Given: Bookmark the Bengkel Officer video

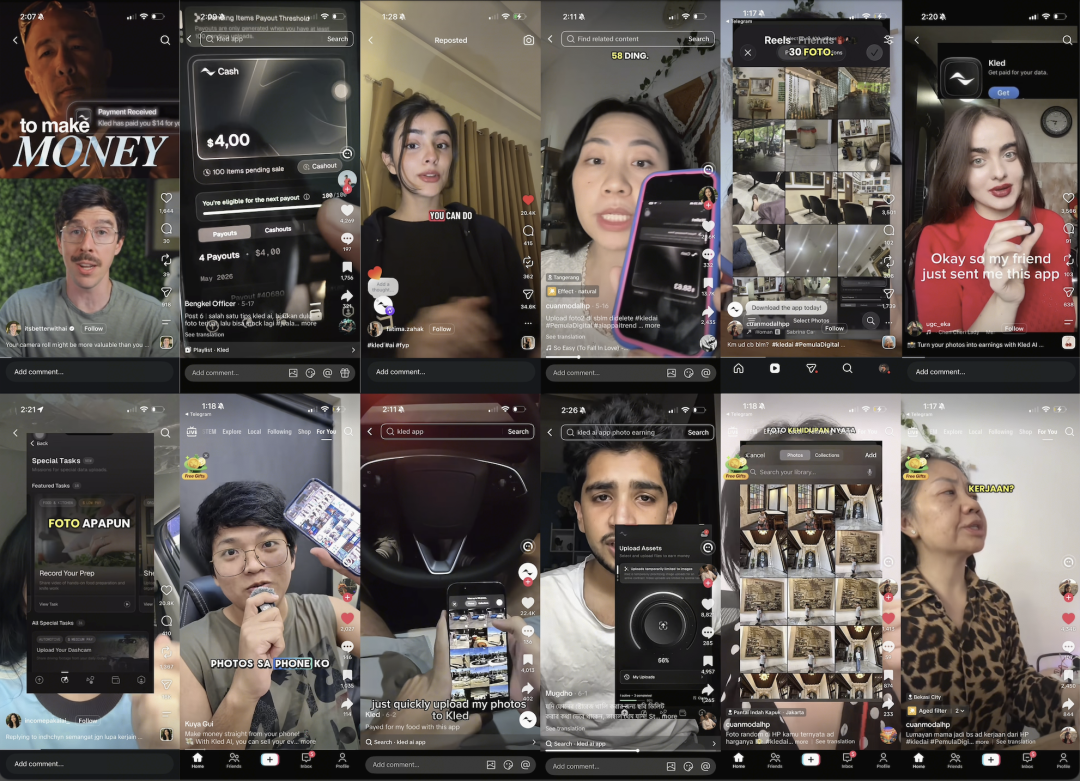Looking at the screenshot, I should (347, 267).
